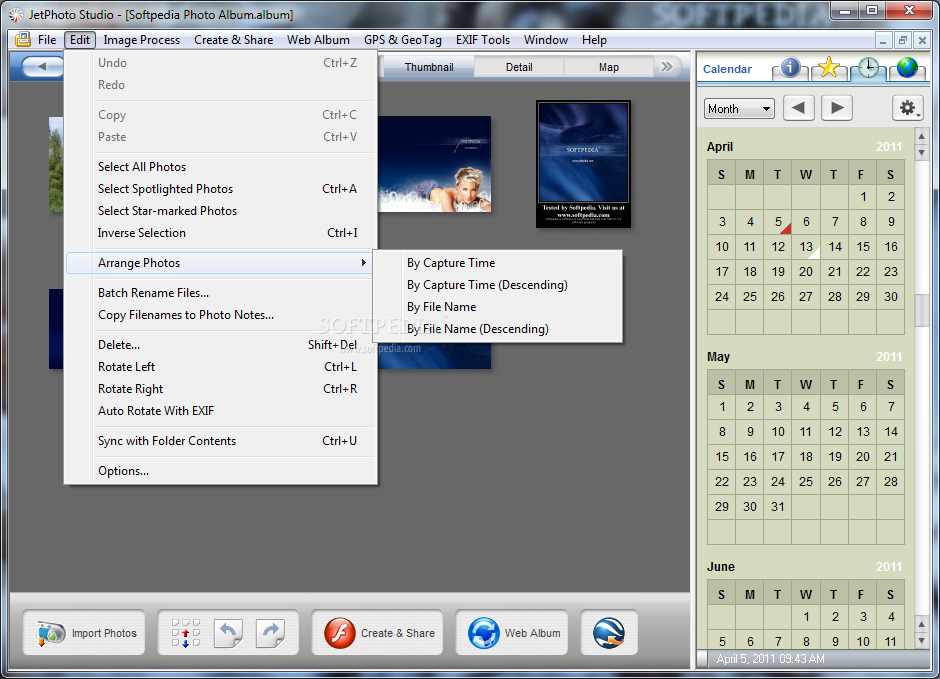Image resolution: width=940 pixels, height=679 pixels.
Task: Open the globe map tab icon
Action: [907, 68]
